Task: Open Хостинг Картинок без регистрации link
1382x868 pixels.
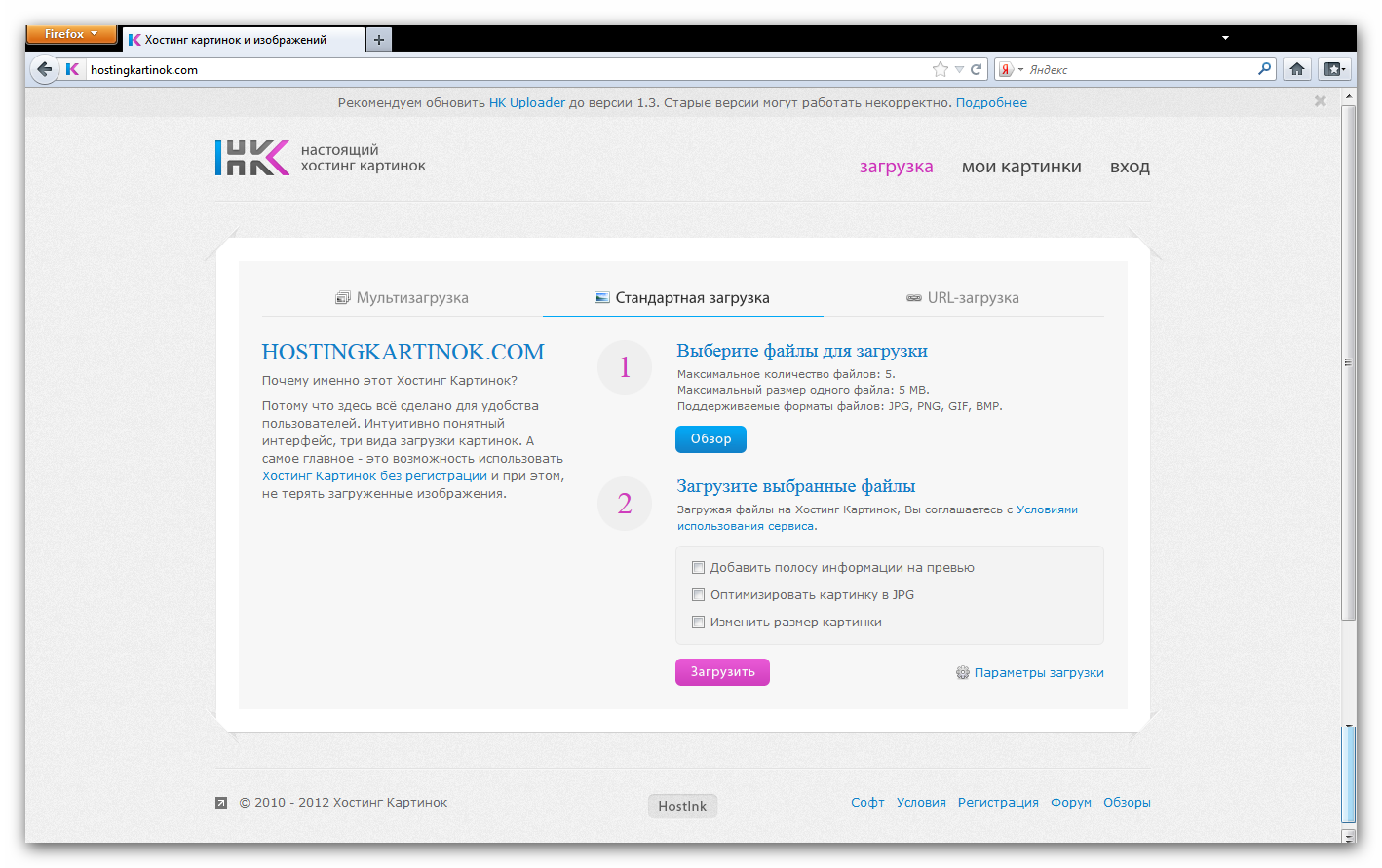Action: coord(374,476)
